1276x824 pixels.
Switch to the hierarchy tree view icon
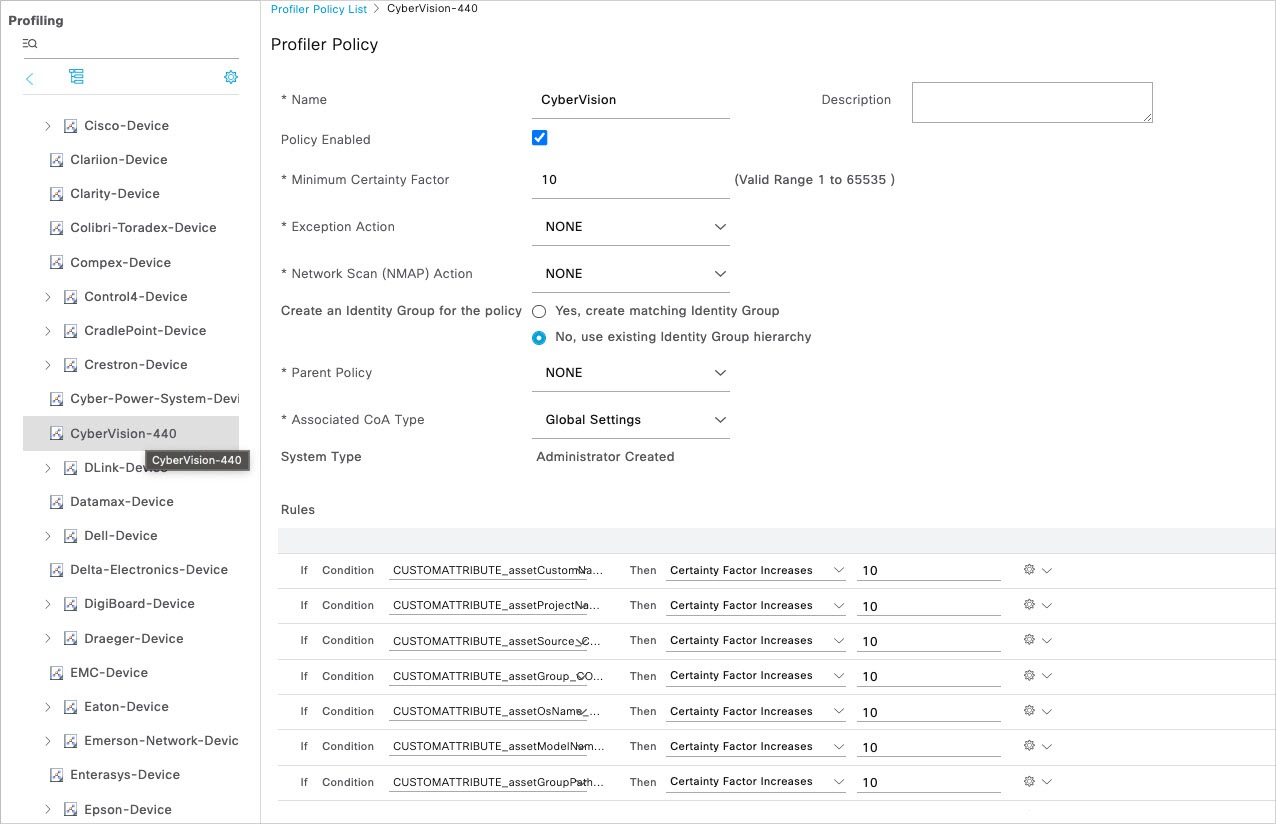point(76,76)
